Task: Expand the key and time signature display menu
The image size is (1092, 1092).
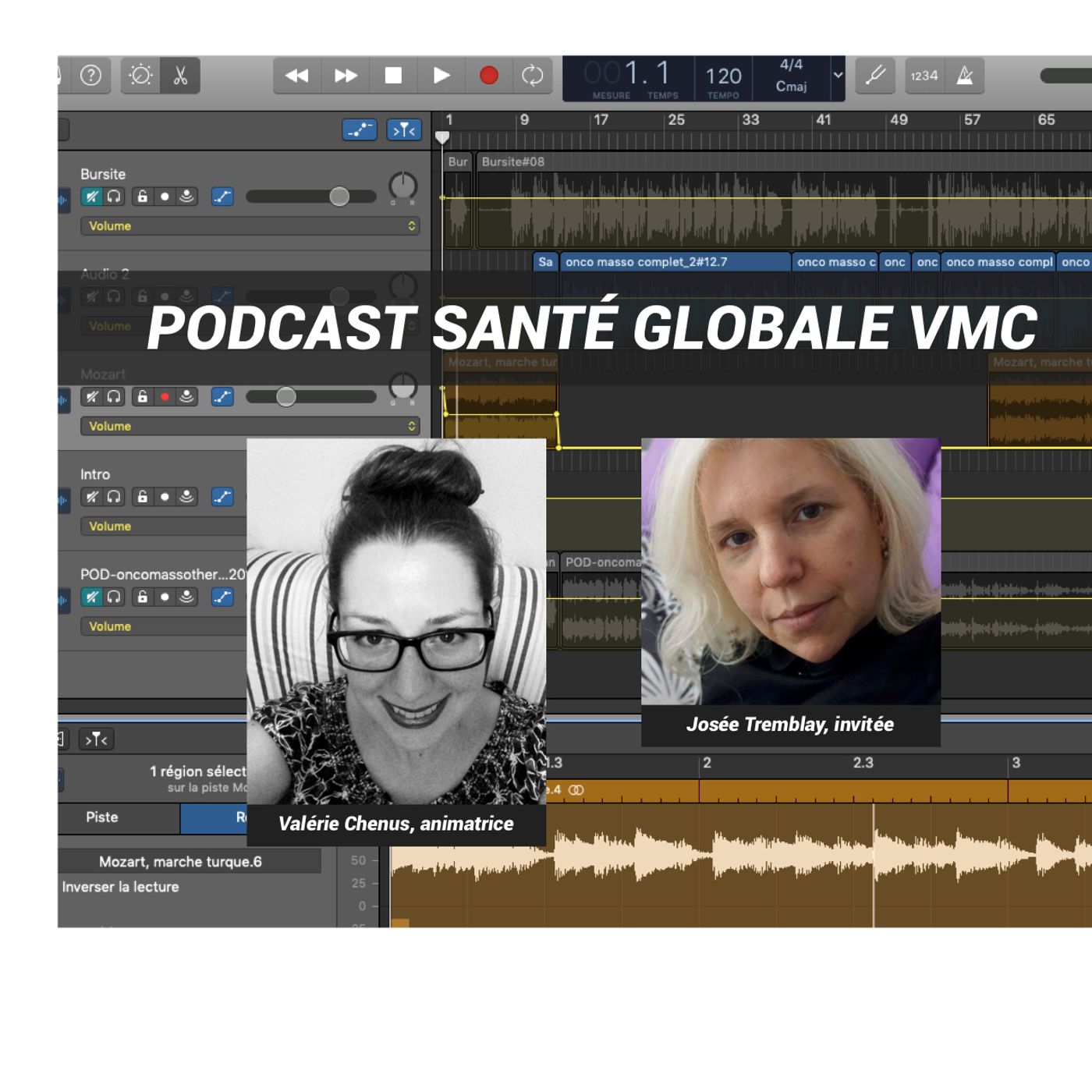Action: click(x=838, y=76)
